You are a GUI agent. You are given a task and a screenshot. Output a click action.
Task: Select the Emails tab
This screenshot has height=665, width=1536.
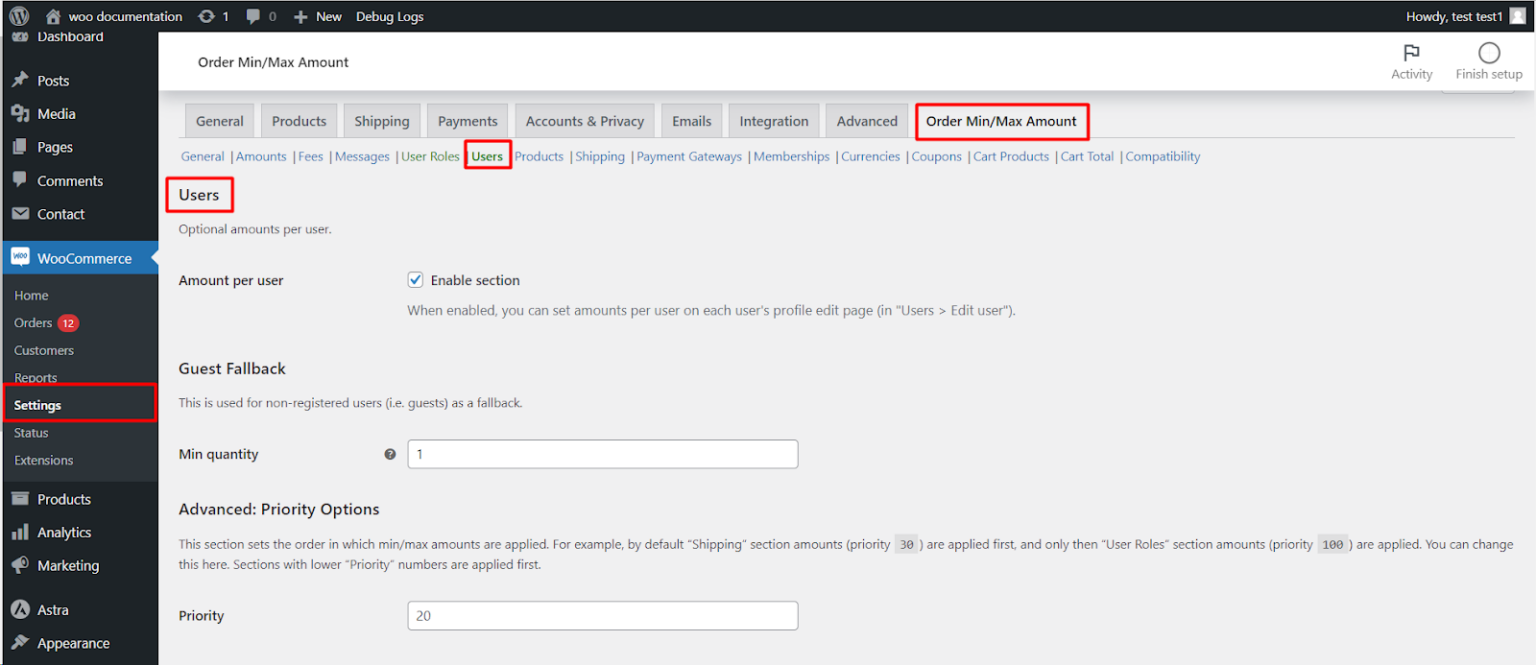pos(691,120)
